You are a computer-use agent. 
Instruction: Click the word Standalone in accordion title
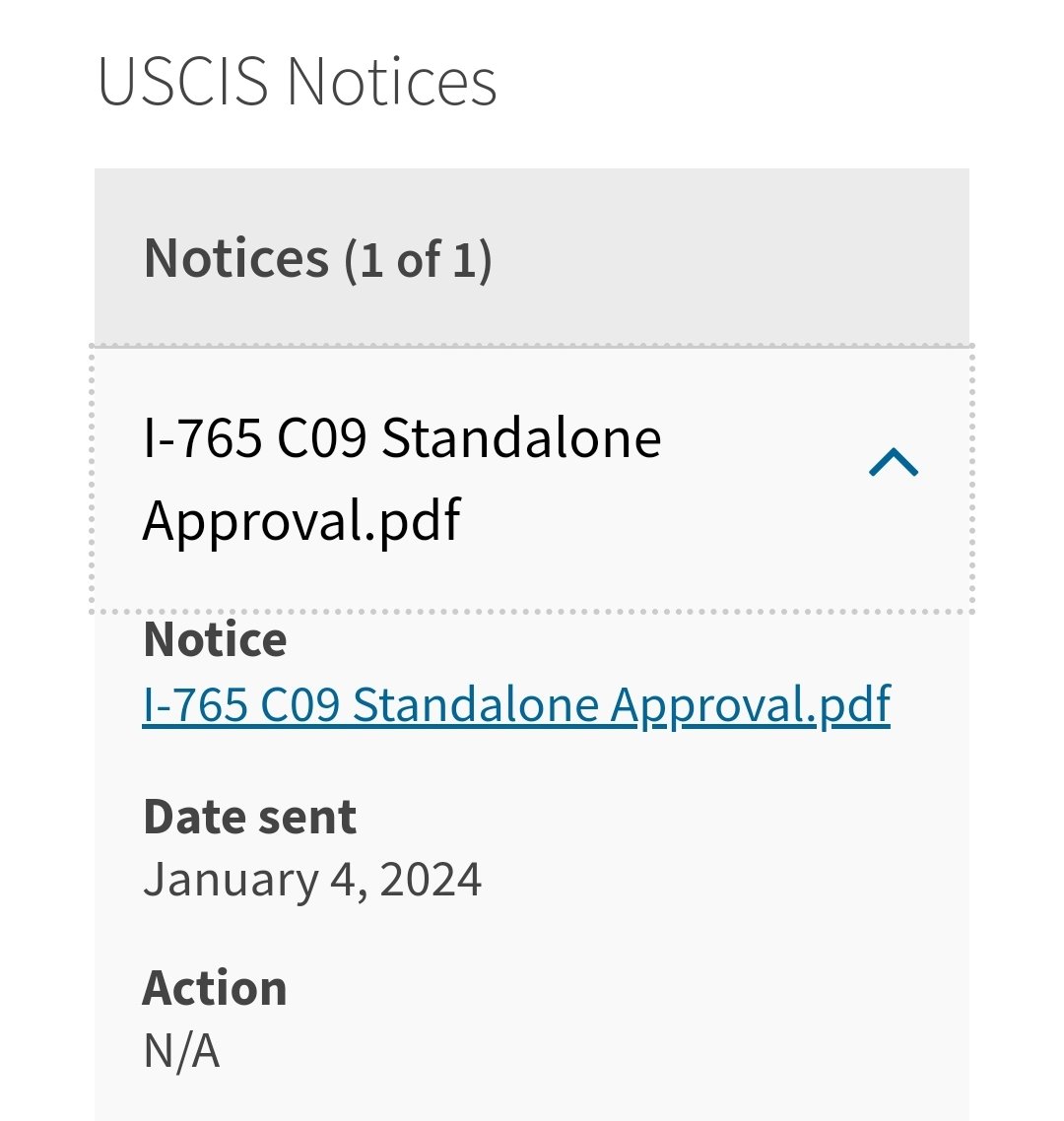[521, 438]
